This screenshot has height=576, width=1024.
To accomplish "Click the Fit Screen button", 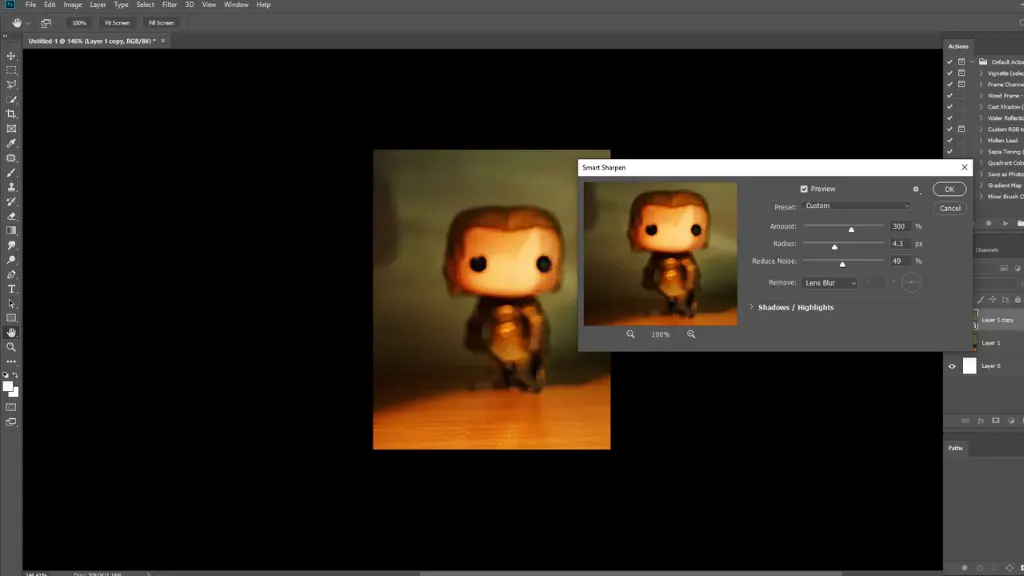I will point(118,23).
